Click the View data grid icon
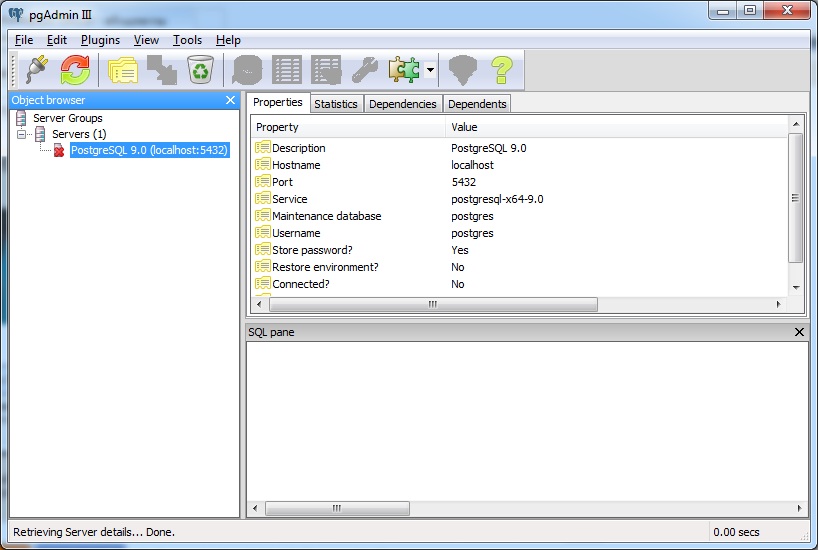 287,70
